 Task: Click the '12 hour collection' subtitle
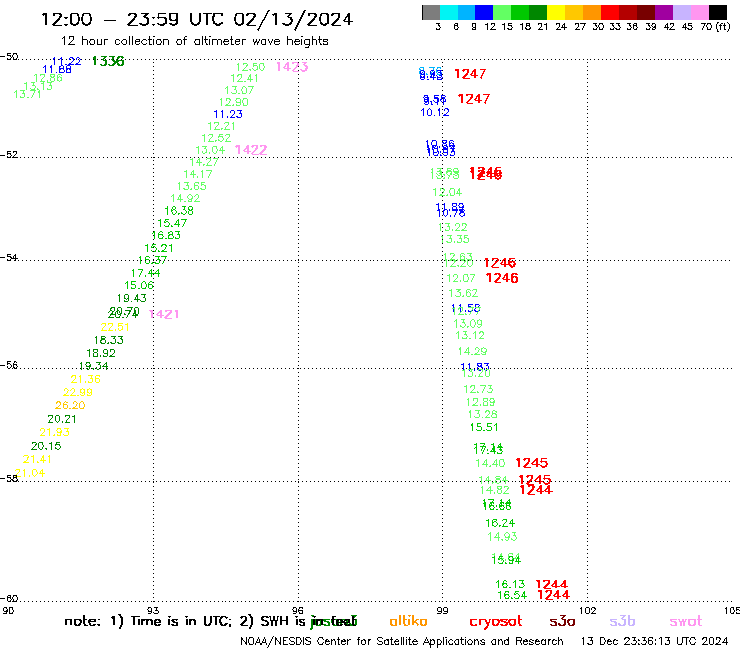194,41
